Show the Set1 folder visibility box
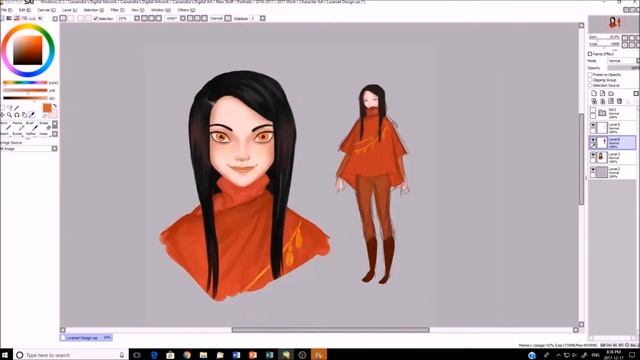Viewport: 640px width, 360px height. 593,110
